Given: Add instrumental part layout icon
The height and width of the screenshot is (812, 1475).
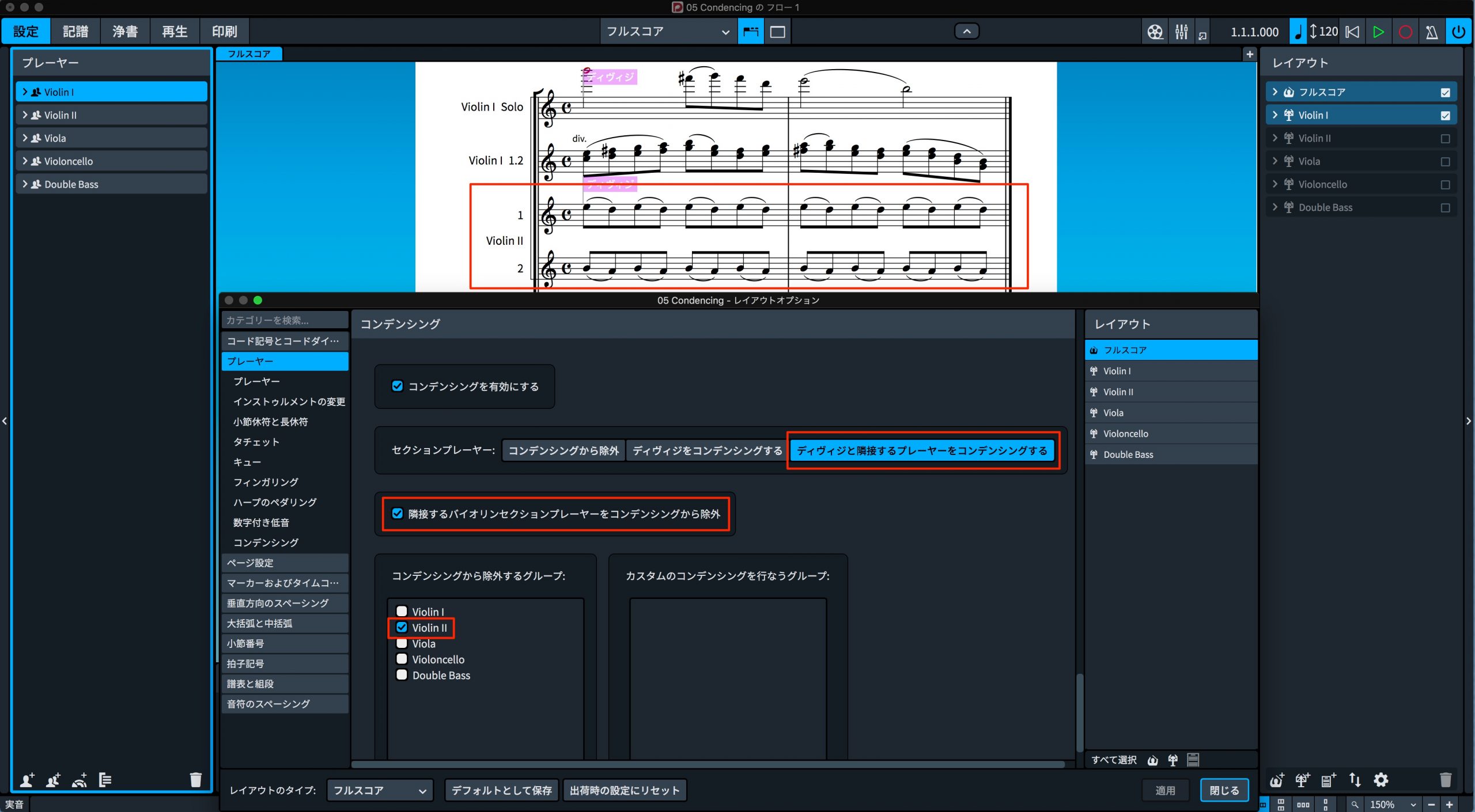Looking at the screenshot, I should [x=1303, y=780].
